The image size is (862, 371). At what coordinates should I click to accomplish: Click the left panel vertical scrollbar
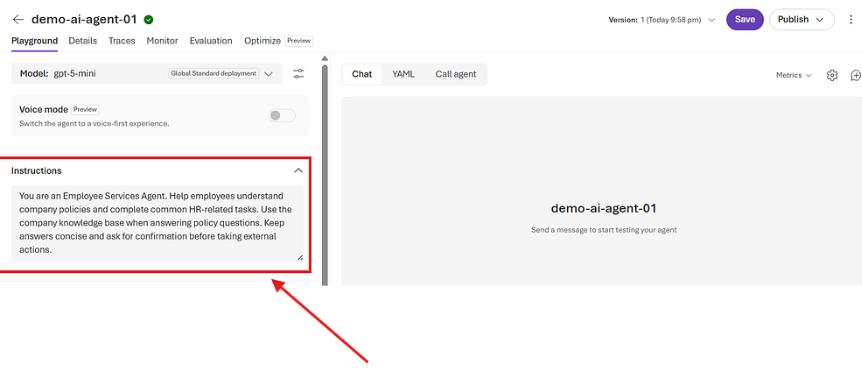tap(325, 175)
